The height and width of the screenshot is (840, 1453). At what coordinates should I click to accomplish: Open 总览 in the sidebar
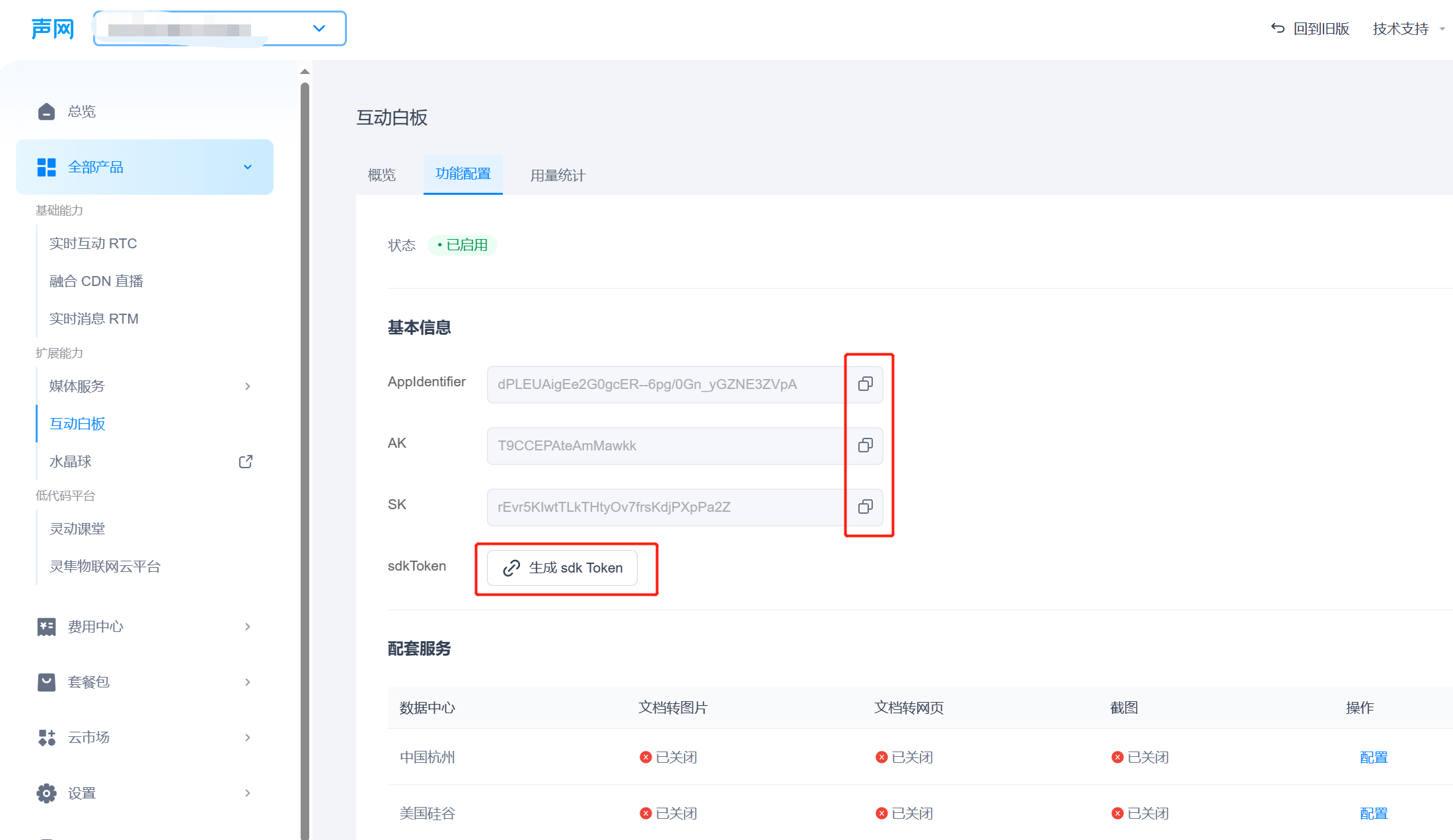[x=81, y=112]
